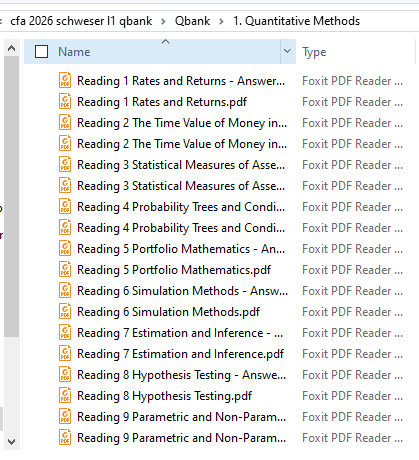Expand the chevron after cfa 2026 schweser l1 qbank
This screenshot has width=419, height=460.
(163, 21)
